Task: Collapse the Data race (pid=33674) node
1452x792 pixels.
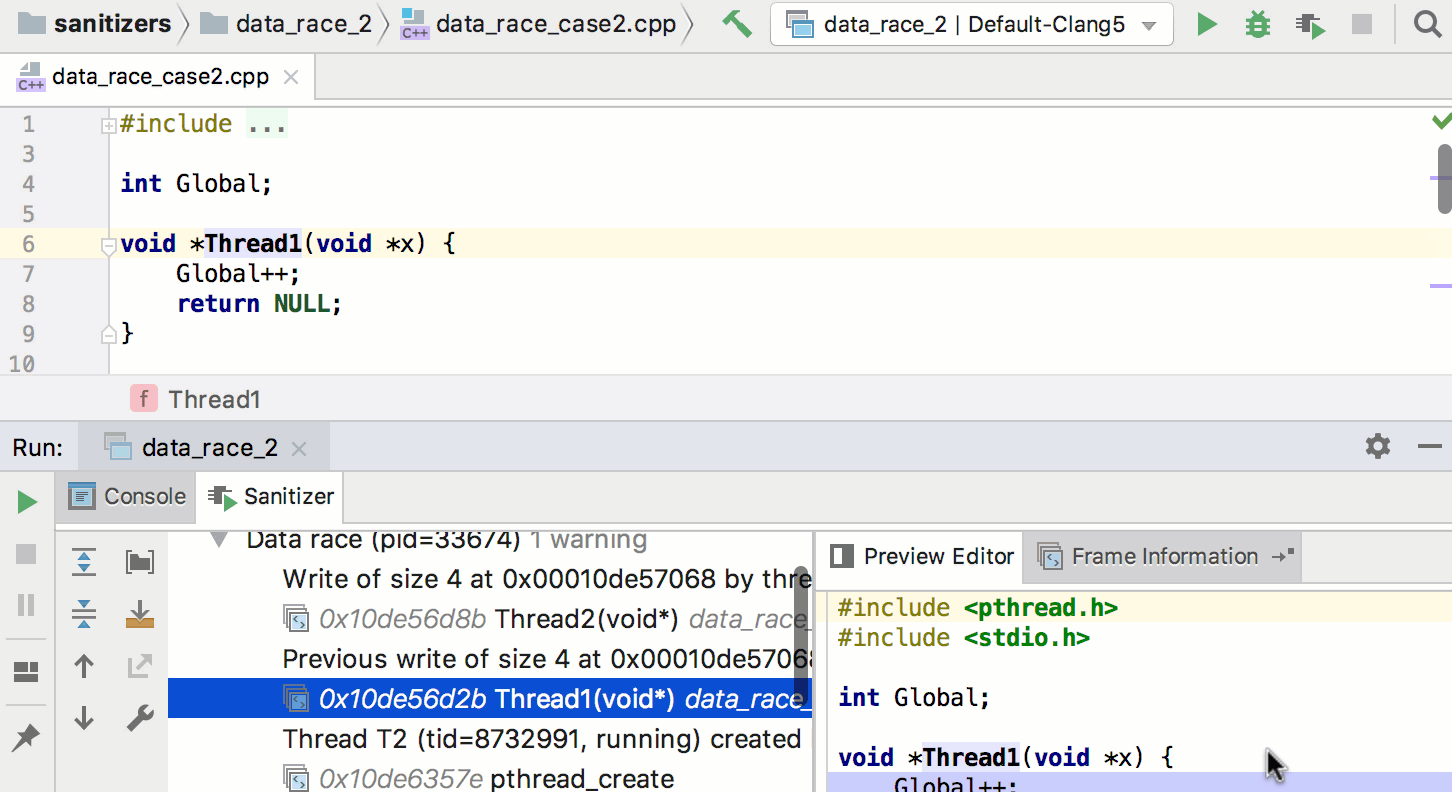Action: (x=219, y=540)
